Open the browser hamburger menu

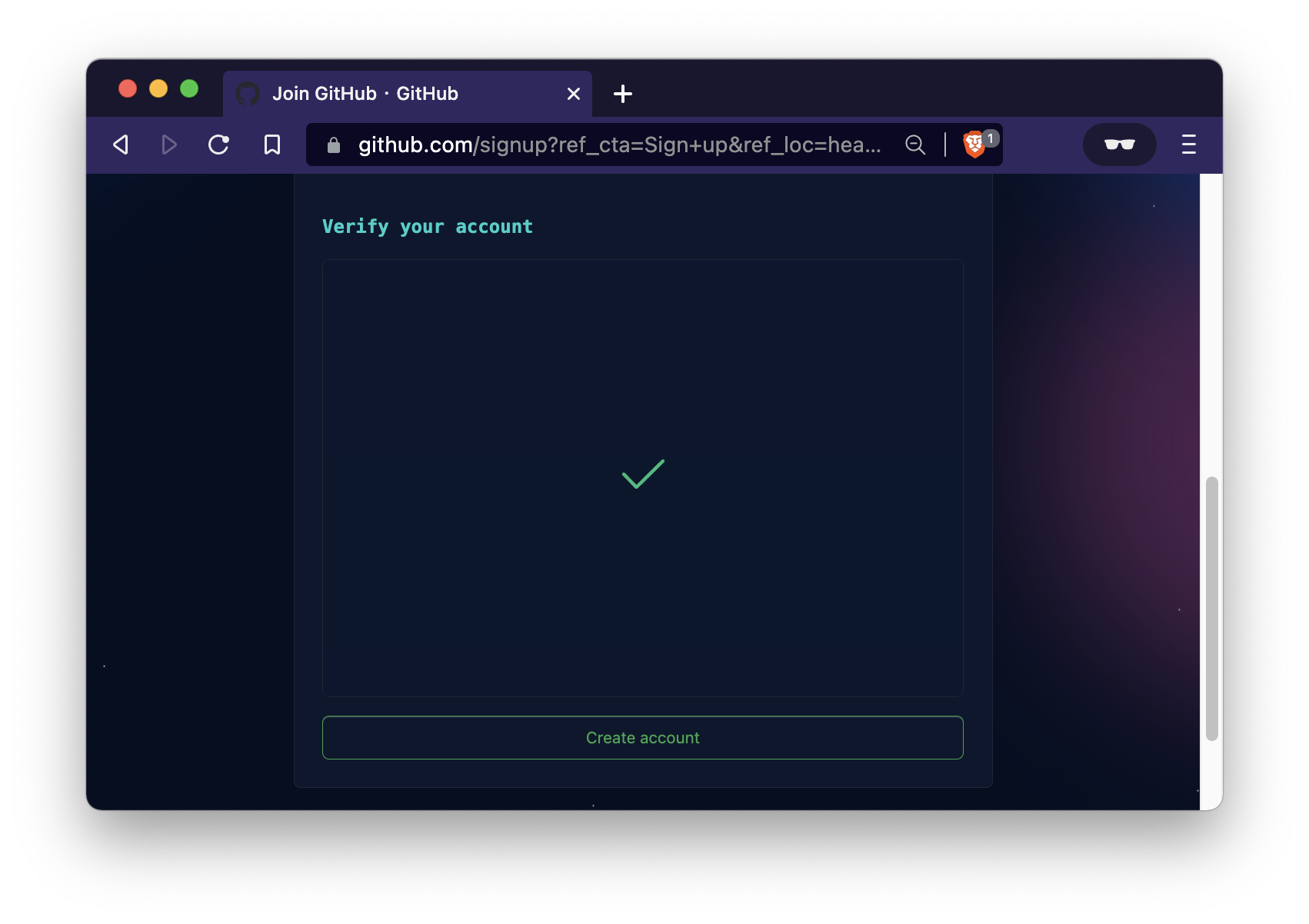tap(1187, 145)
